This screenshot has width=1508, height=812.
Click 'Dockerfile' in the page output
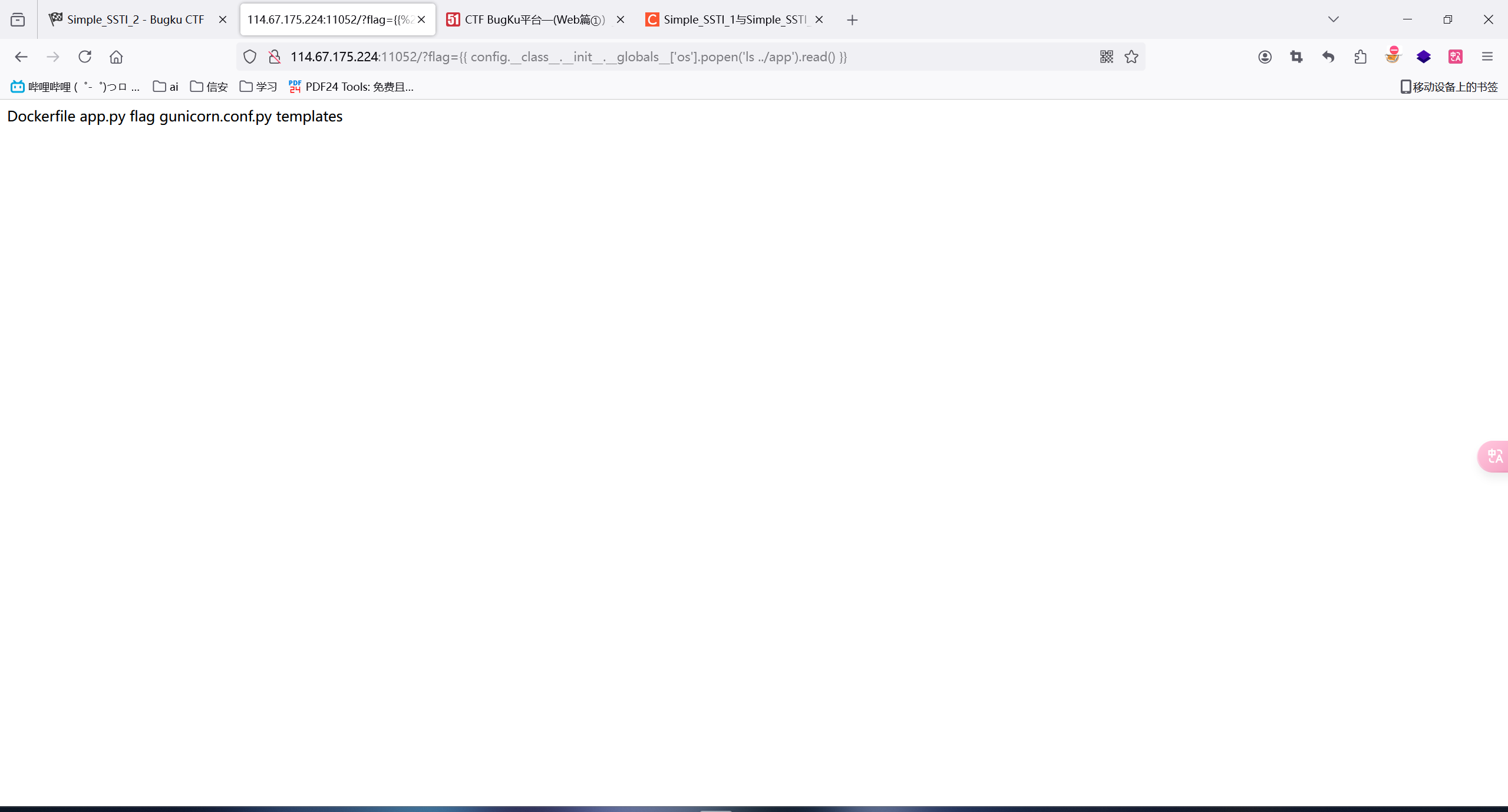coord(41,116)
